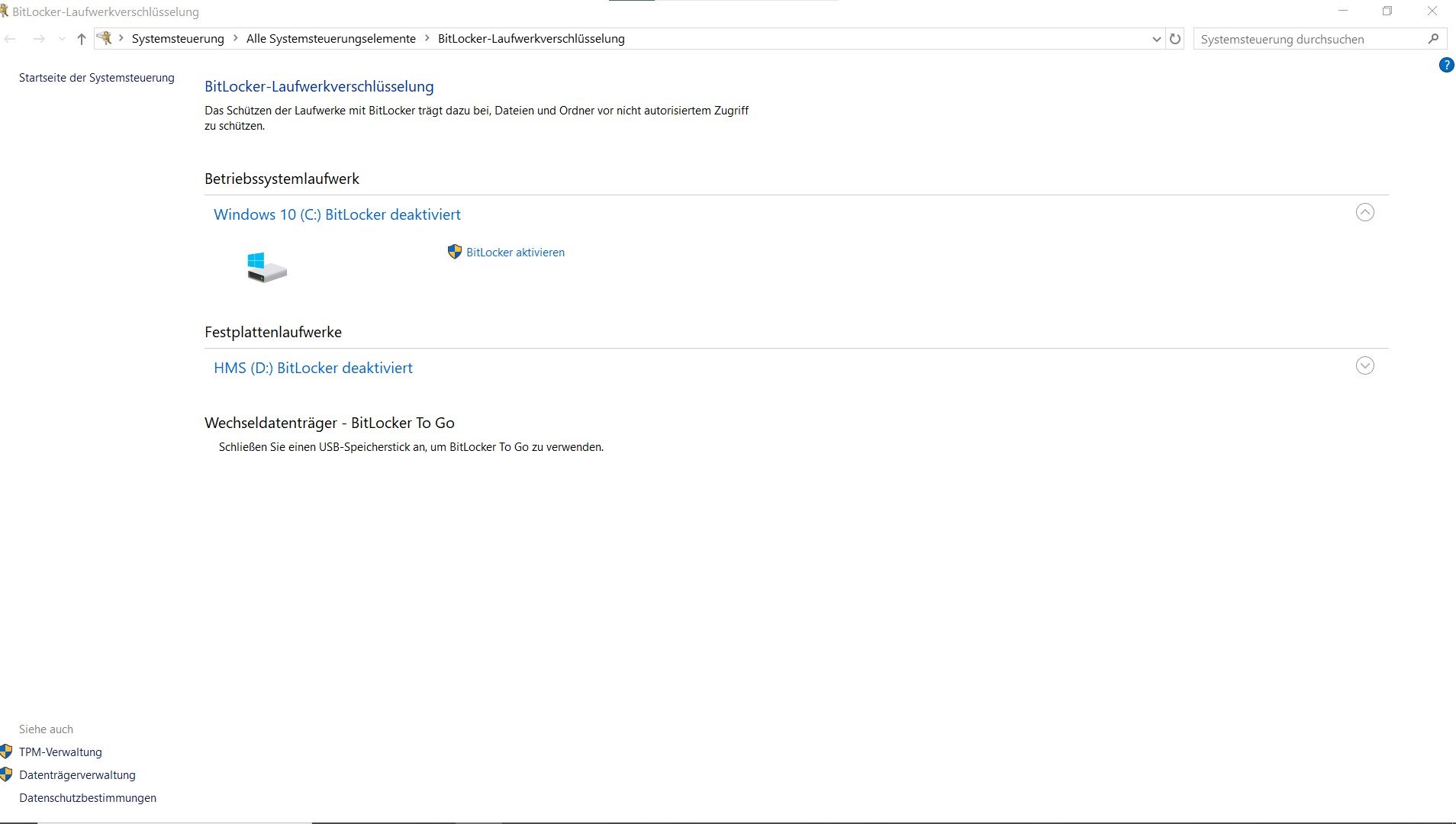This screenshot has width=1456, height=824.
Task: Click the Systemsteuerung durchsuchen search field
Action: coord(1311,39)
